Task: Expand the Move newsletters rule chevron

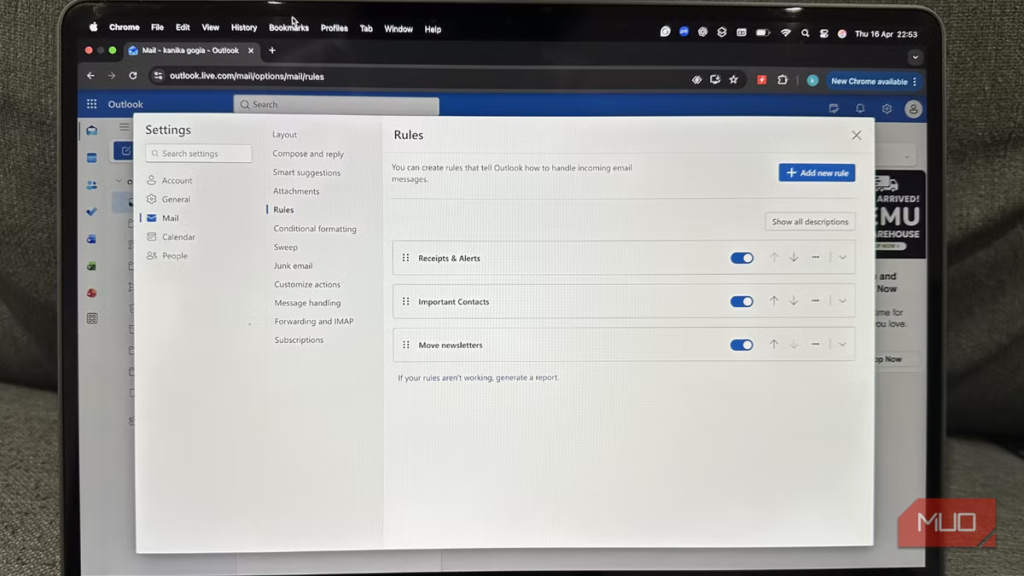Action: [x=841, y=345]
